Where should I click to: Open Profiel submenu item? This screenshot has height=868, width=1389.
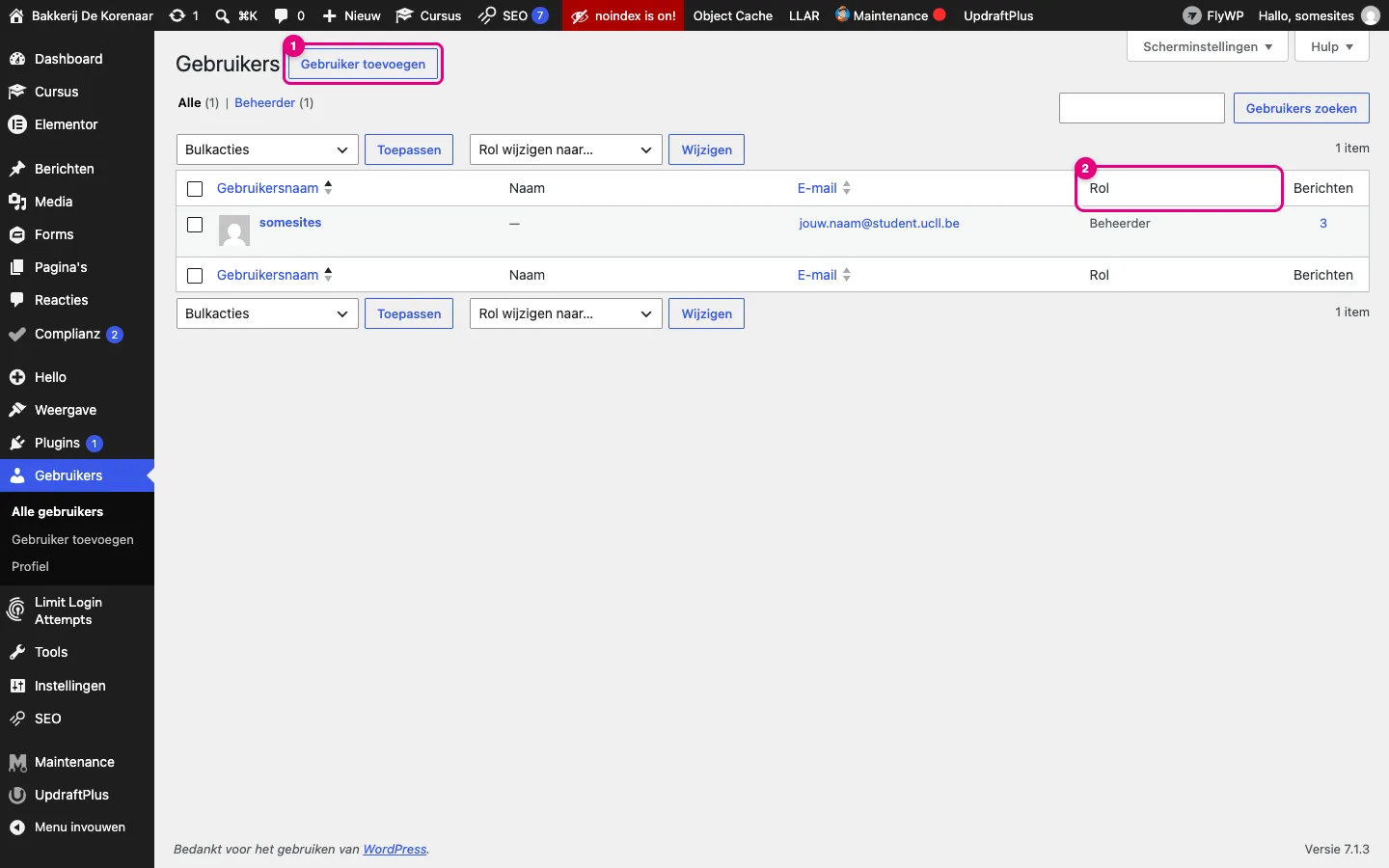30,566
